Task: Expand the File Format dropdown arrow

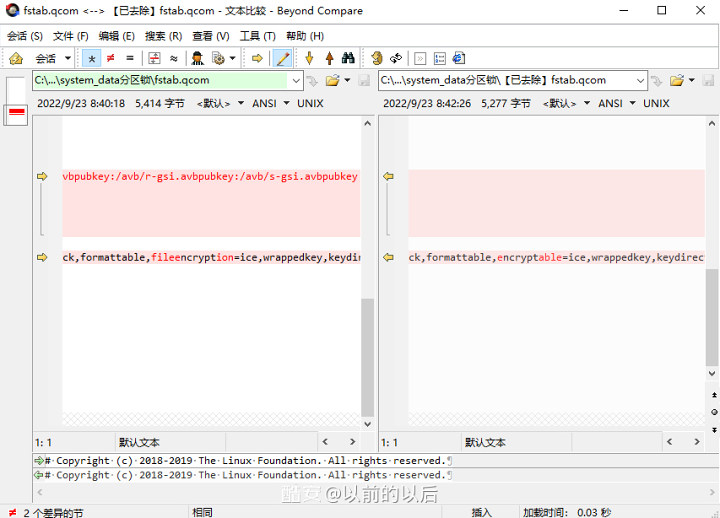Action: (x=232, y=58)
